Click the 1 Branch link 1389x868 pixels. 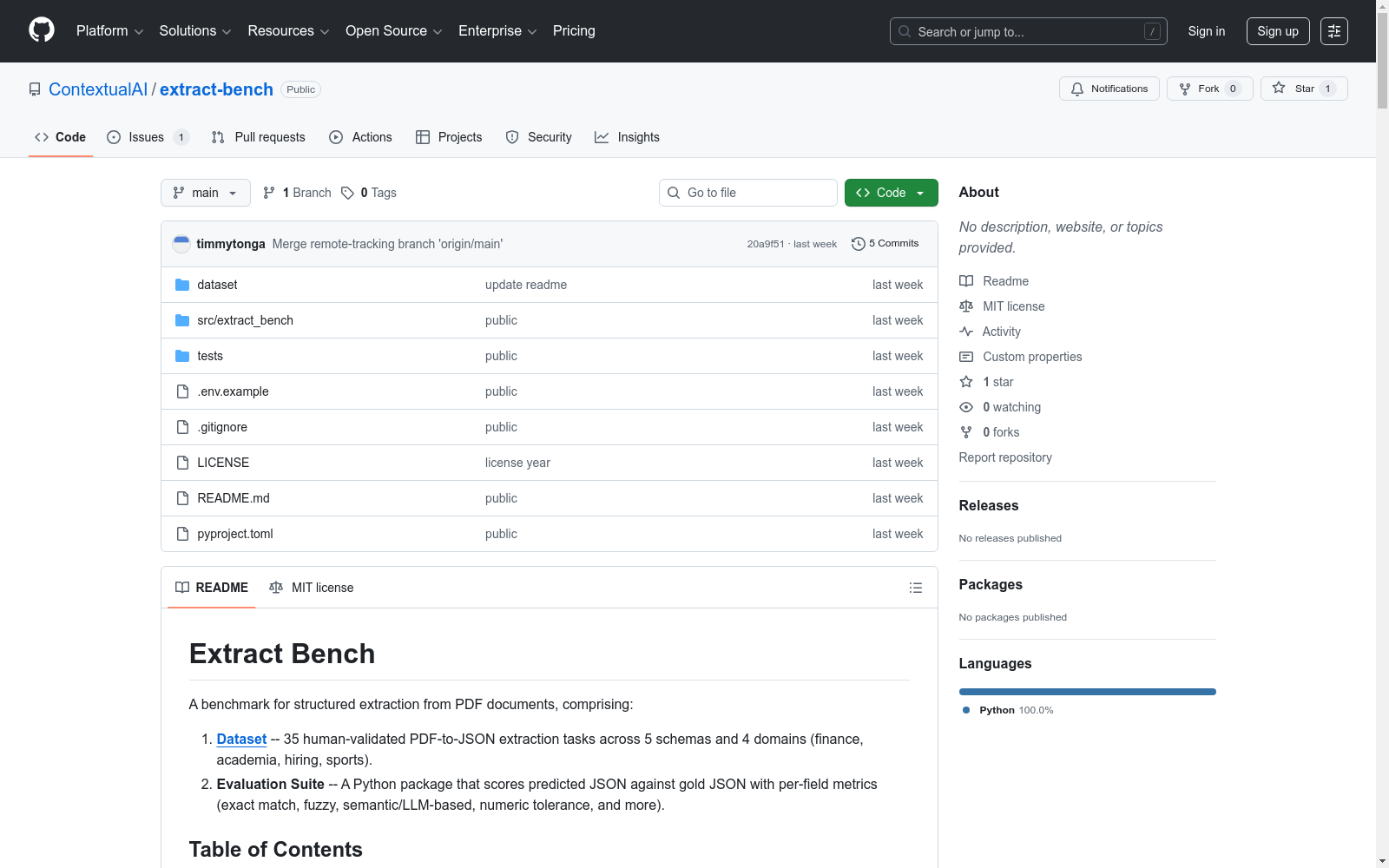point(297,193)
